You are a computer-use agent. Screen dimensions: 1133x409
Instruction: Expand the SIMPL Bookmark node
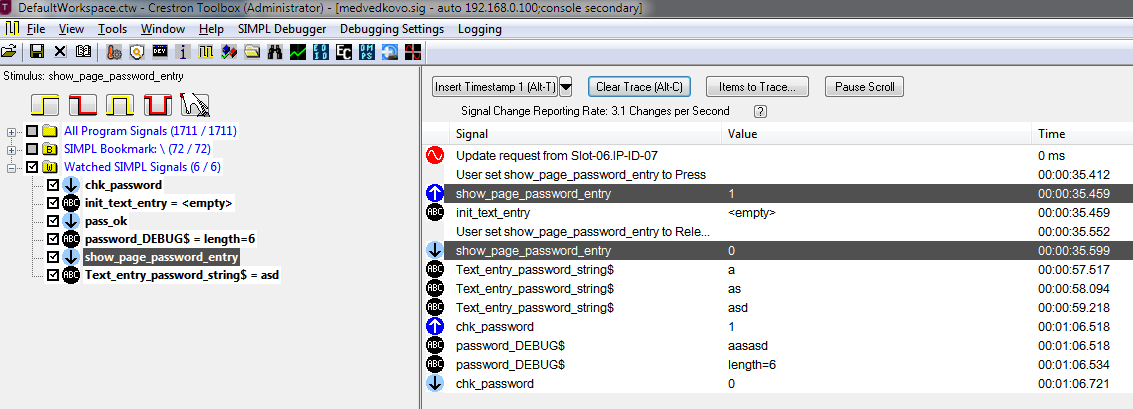(x=11, y=150)
